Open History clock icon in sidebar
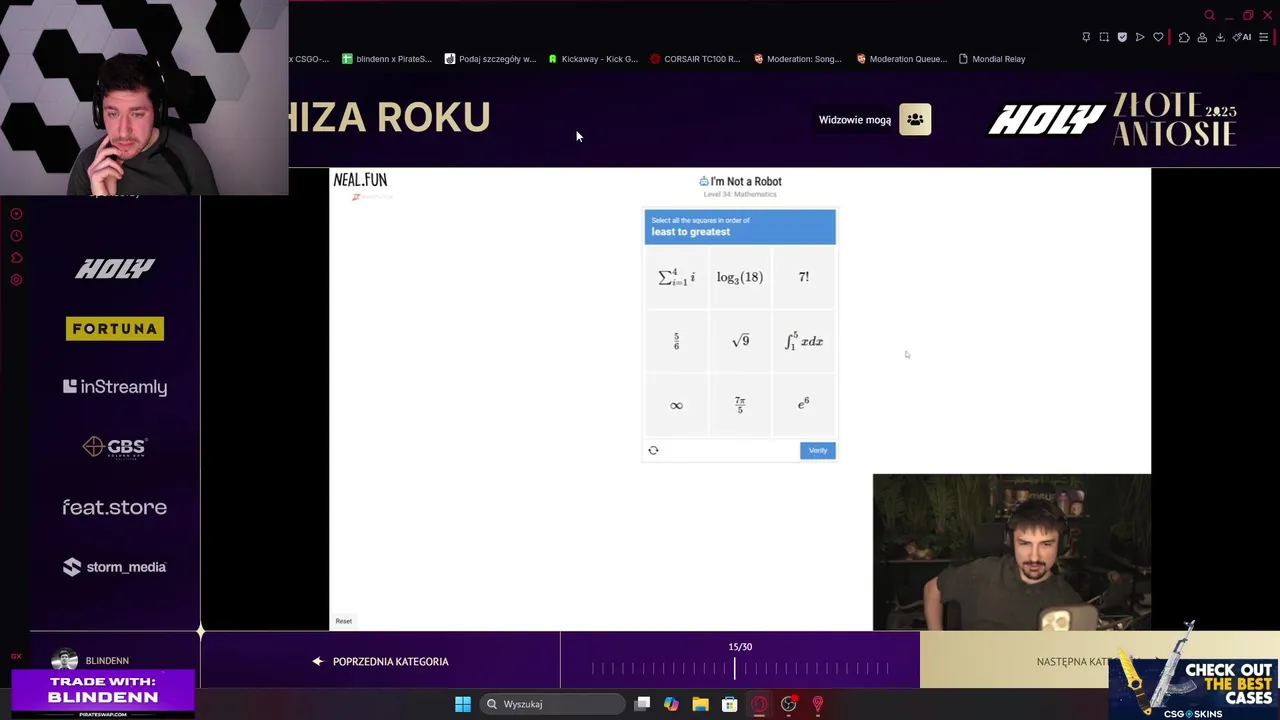Screen dimensions: 1280x720 (x=16, y=236)
